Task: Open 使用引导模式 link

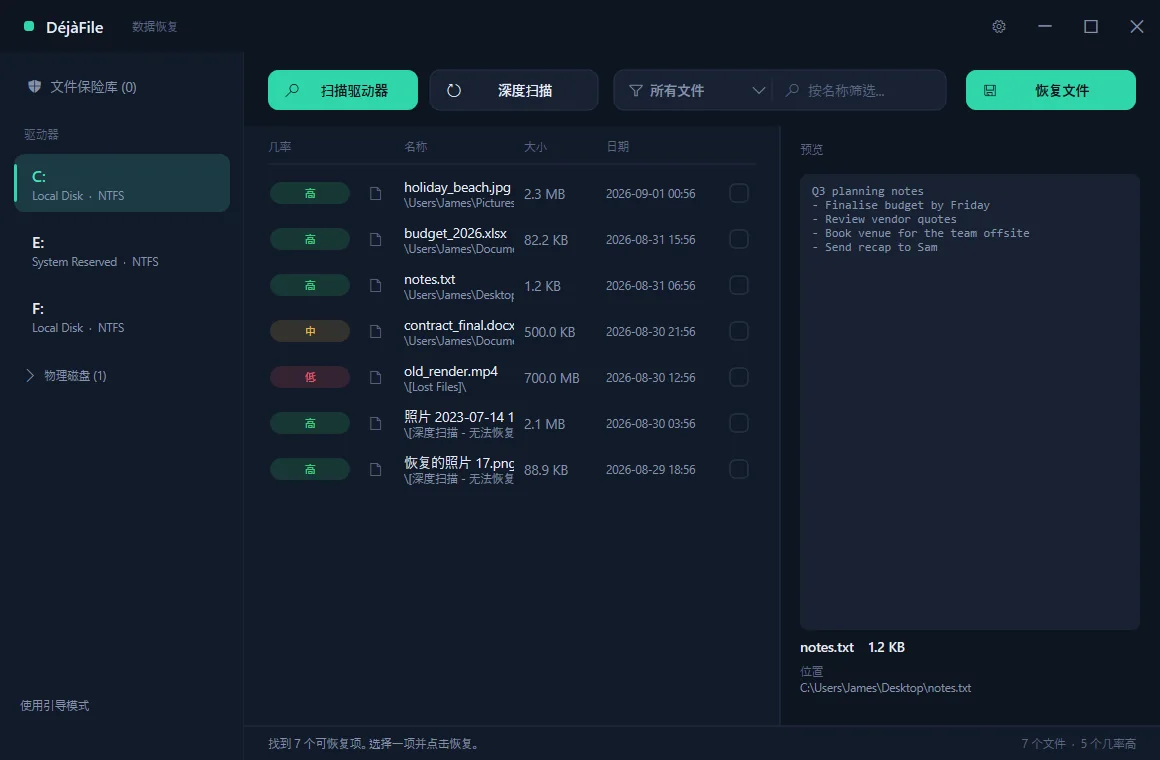Action: coord(55,705)
